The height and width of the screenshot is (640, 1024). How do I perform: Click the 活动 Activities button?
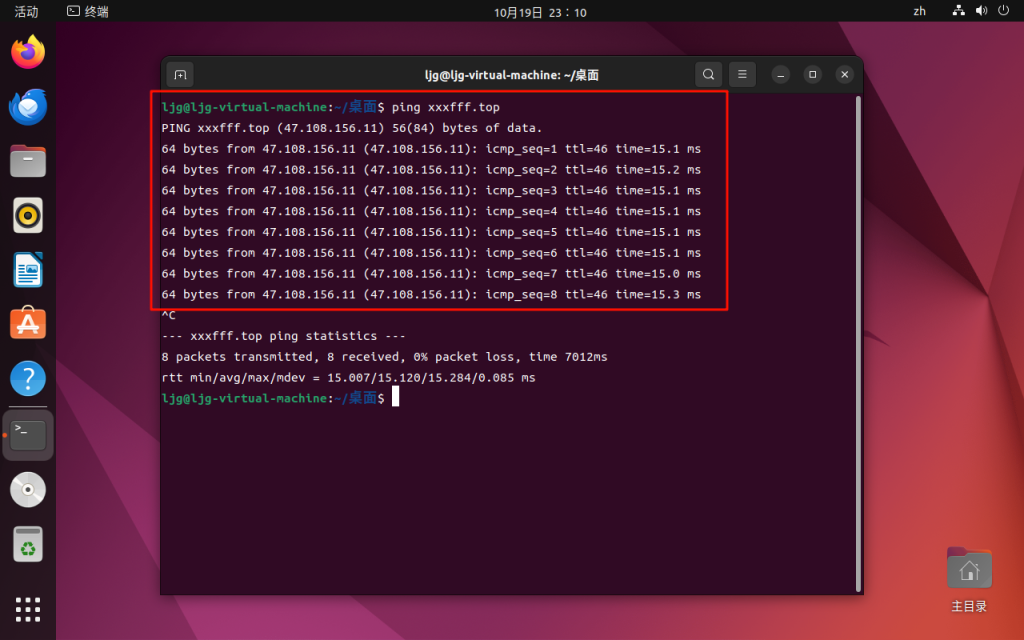coord(26,12)
